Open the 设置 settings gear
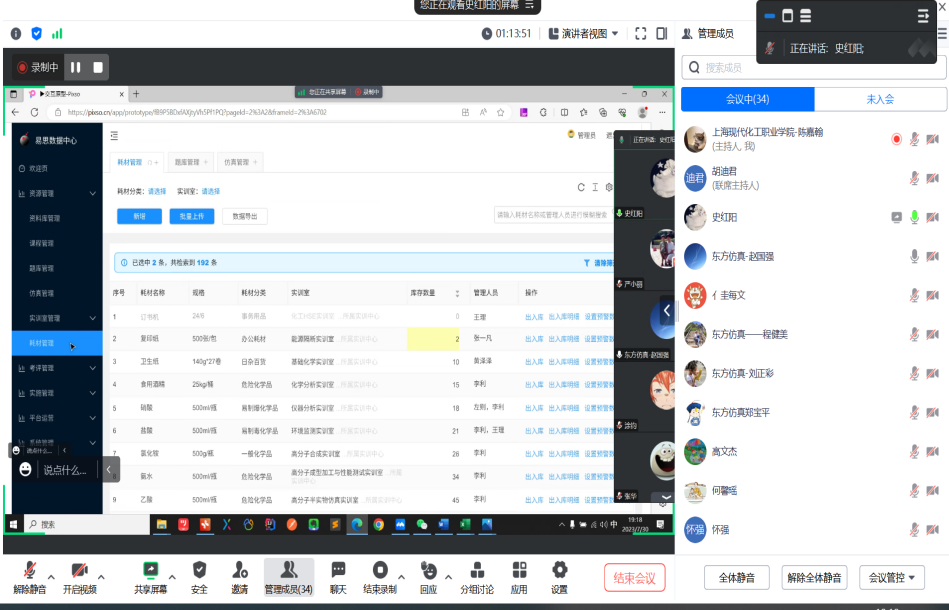Screen dimensions: 949x610 point(559,570)
